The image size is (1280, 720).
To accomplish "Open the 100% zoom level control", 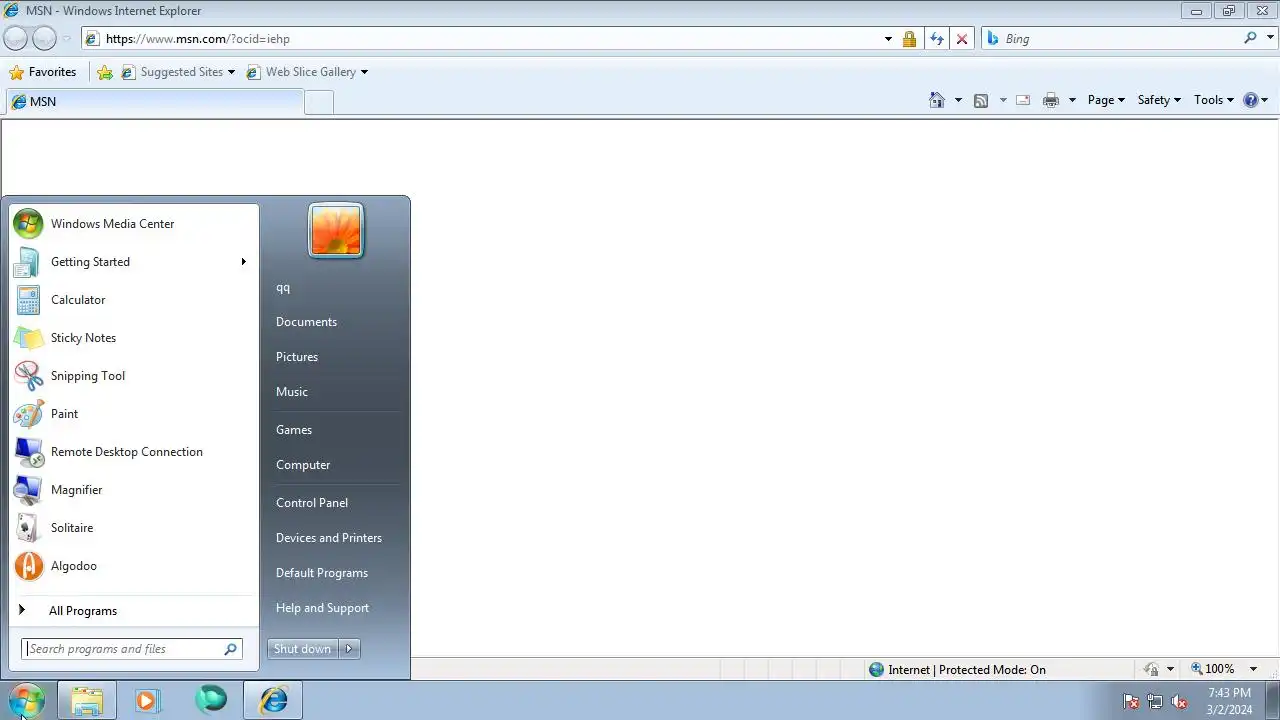I will pos(1224,669).
